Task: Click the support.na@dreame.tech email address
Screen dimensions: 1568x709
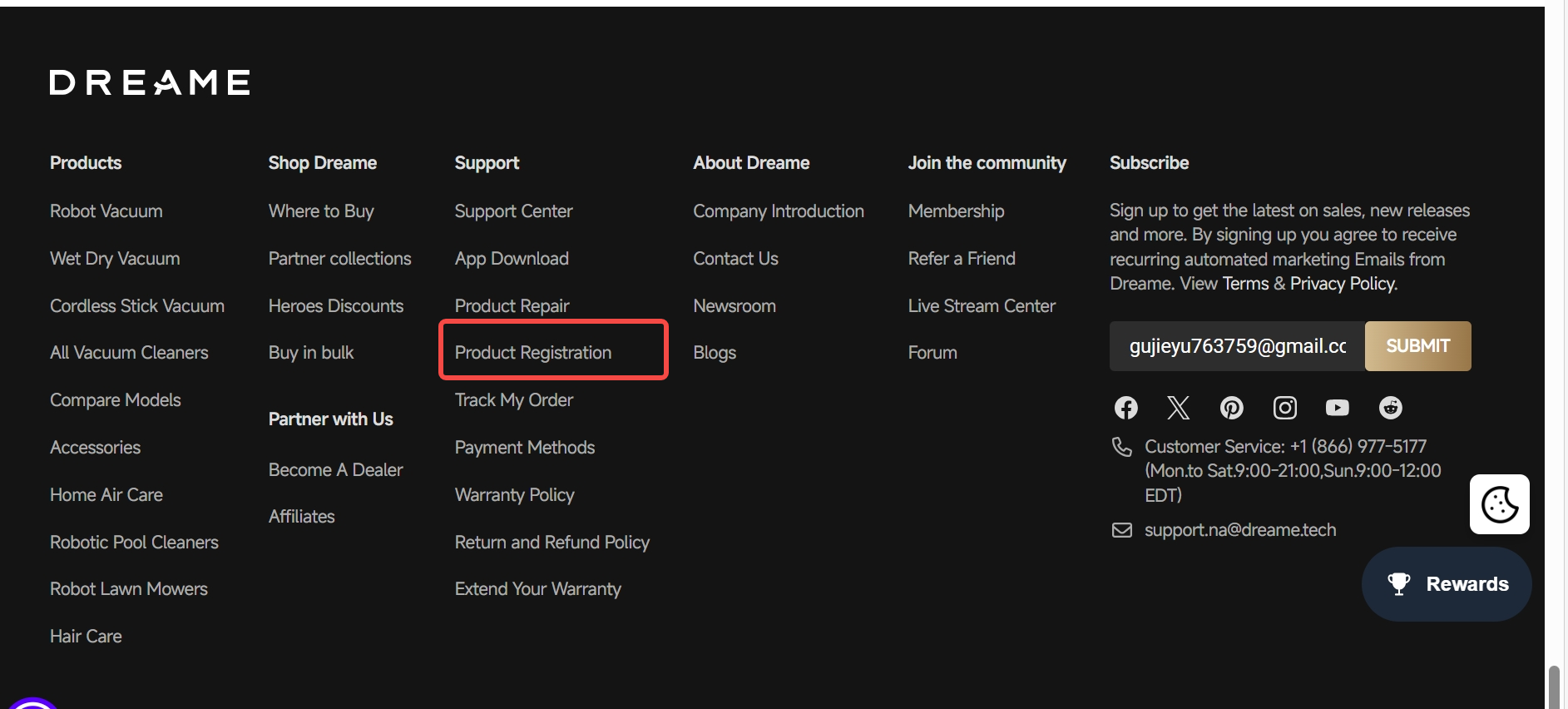Action: click(x=1240, y=530)
